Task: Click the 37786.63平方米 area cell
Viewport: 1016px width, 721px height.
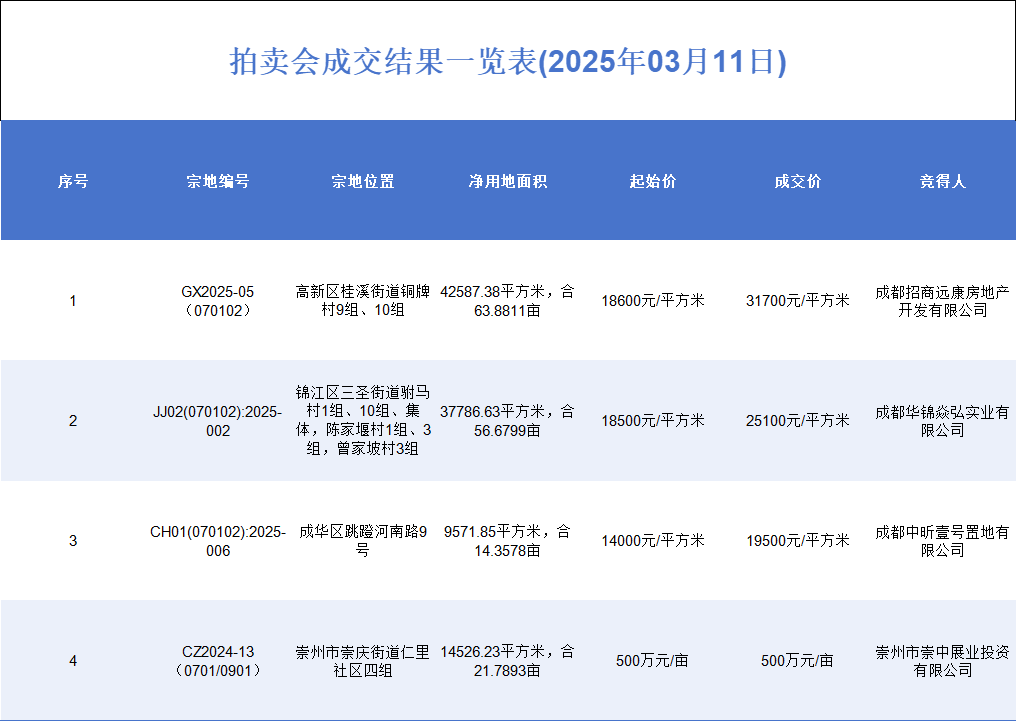Action: pos(508,421)
